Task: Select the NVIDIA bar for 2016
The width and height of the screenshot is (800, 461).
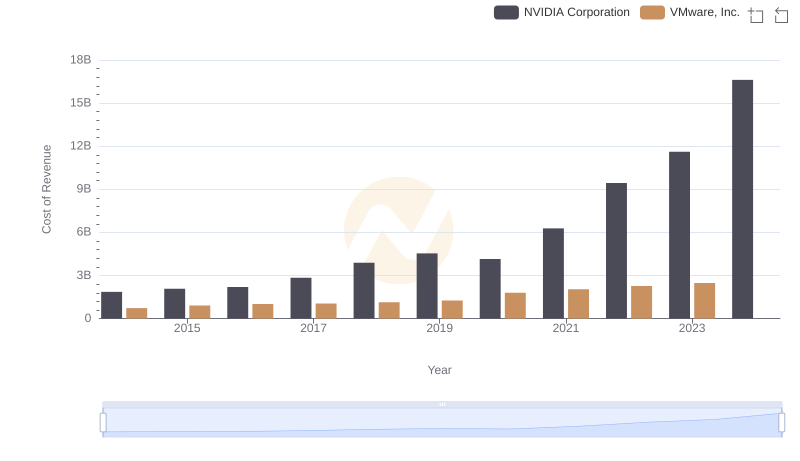Action: click(x=238, y=303)
